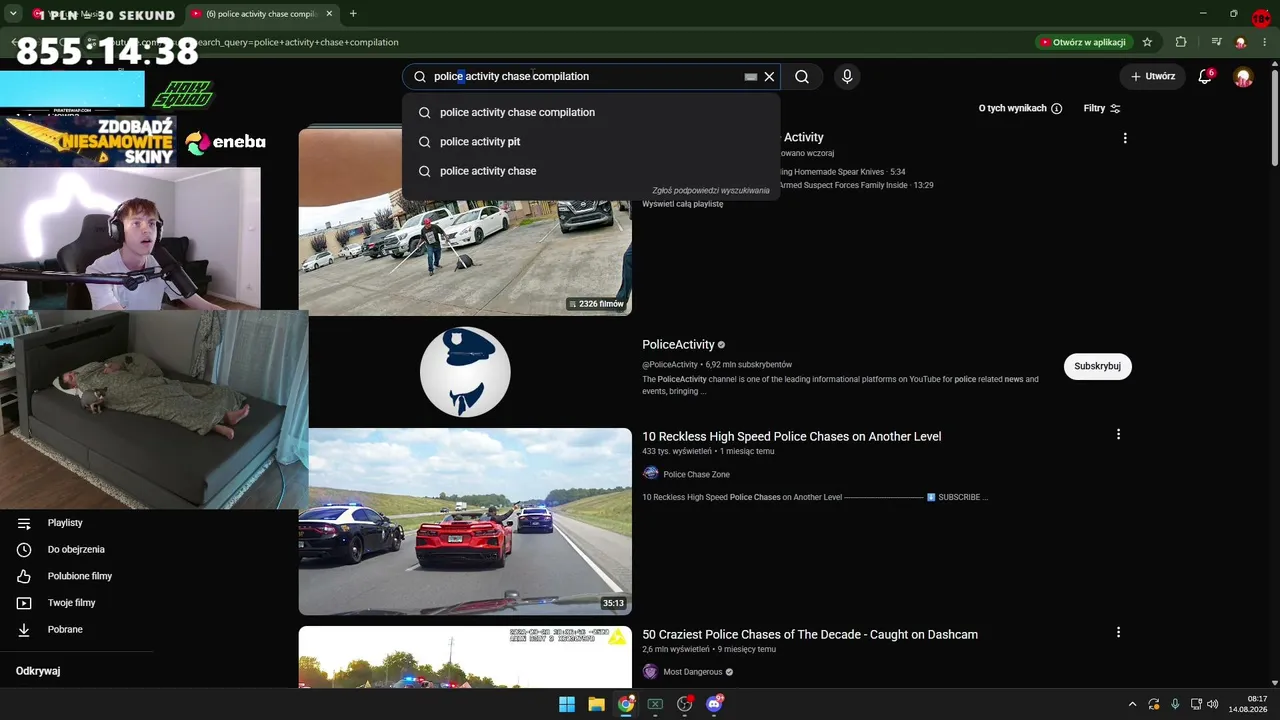Open the green X app in taskbar

pyautogui.click(x=655, y=704)
